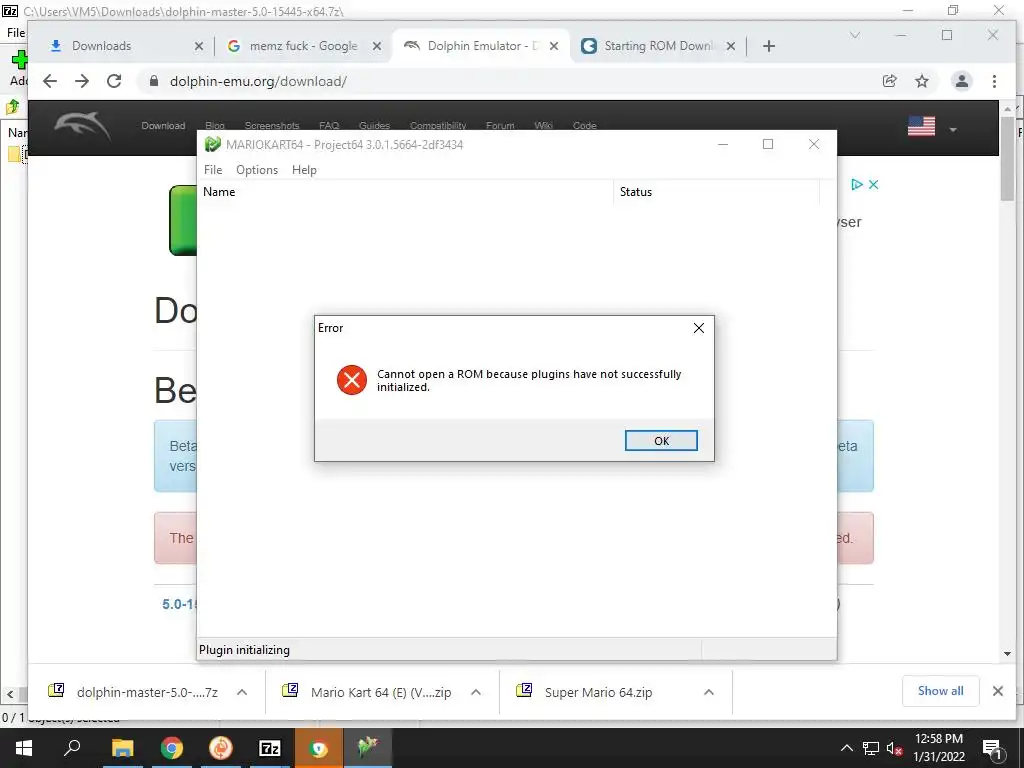Open the Mario Kart 64 zip download

[x=369, y=692]
